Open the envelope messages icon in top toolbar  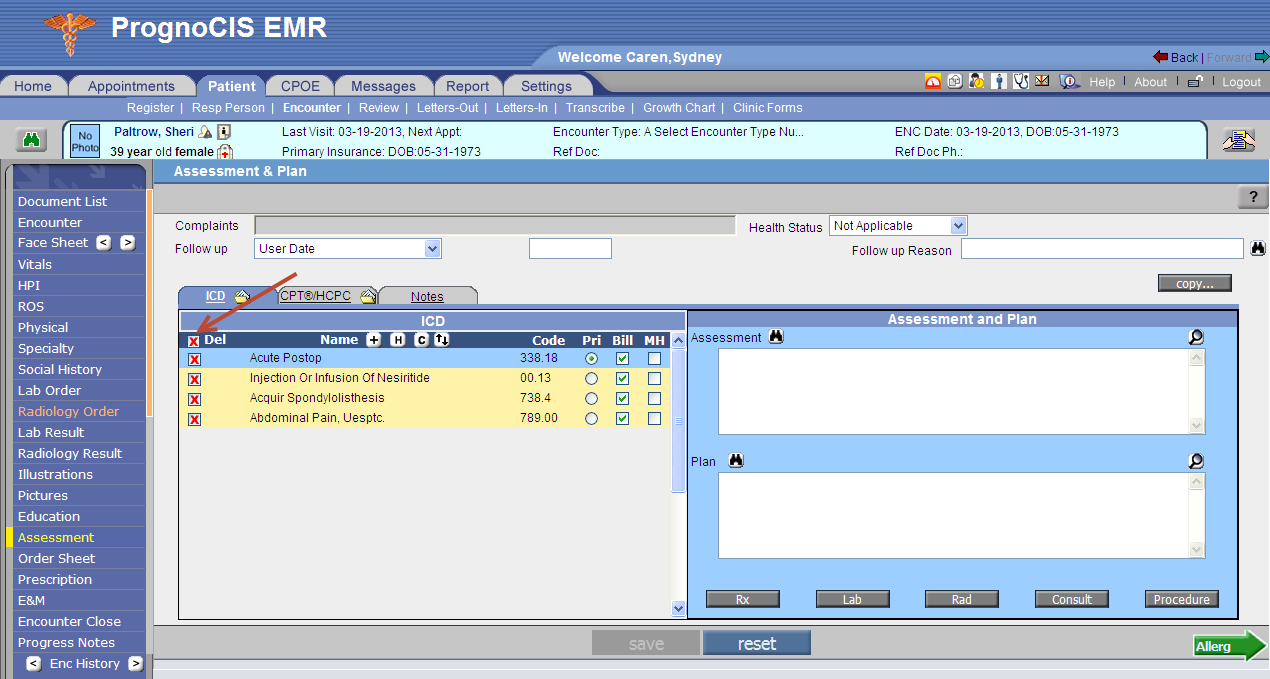[x=1042, y=82]
